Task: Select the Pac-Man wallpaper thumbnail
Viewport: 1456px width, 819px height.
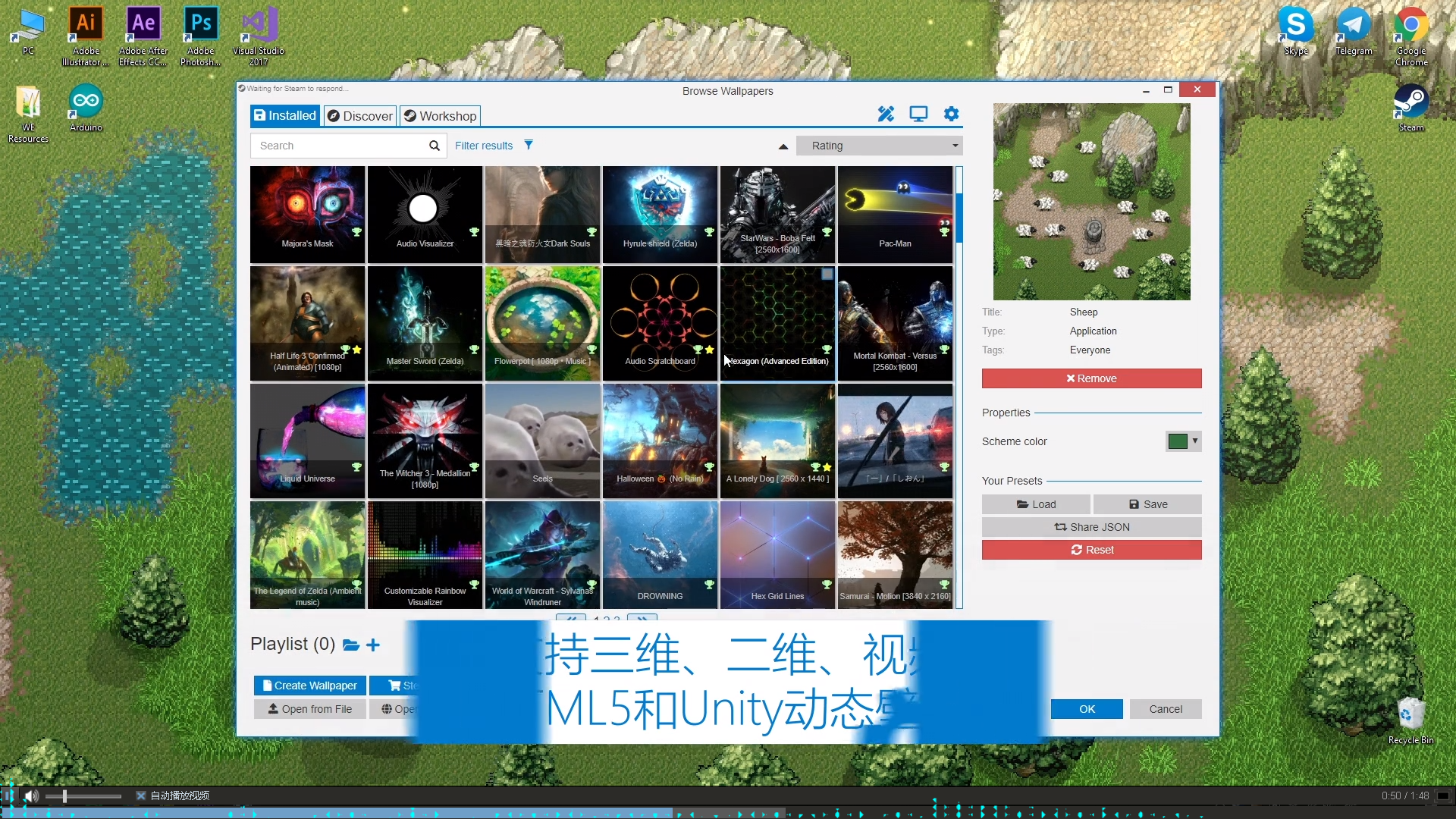Action: 895,205
